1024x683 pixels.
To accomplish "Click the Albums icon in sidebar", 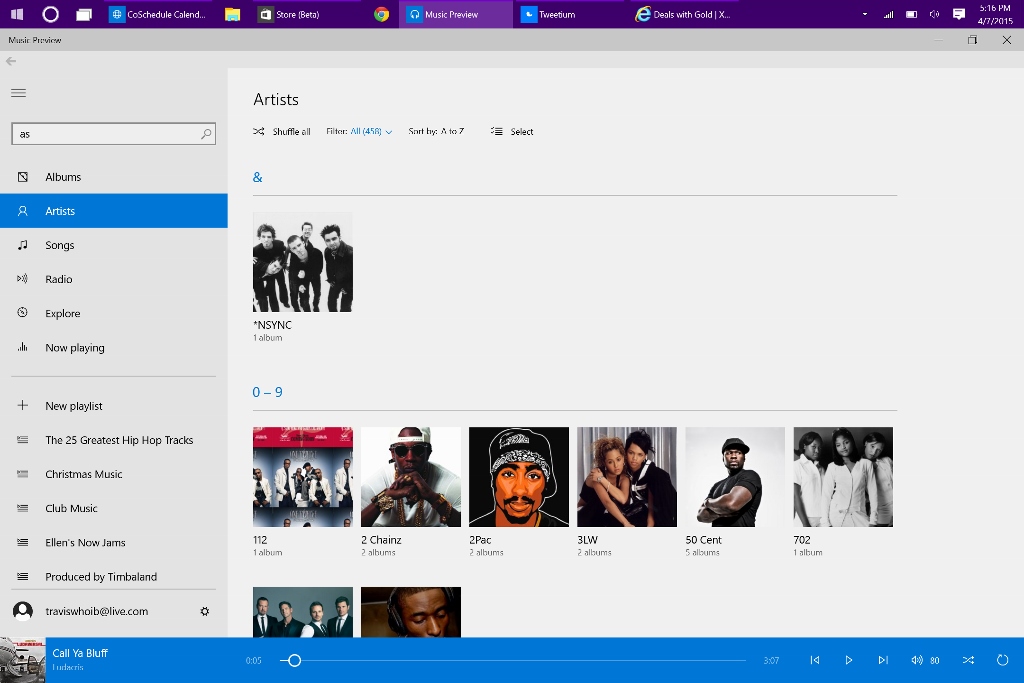I will pos(23,177).
